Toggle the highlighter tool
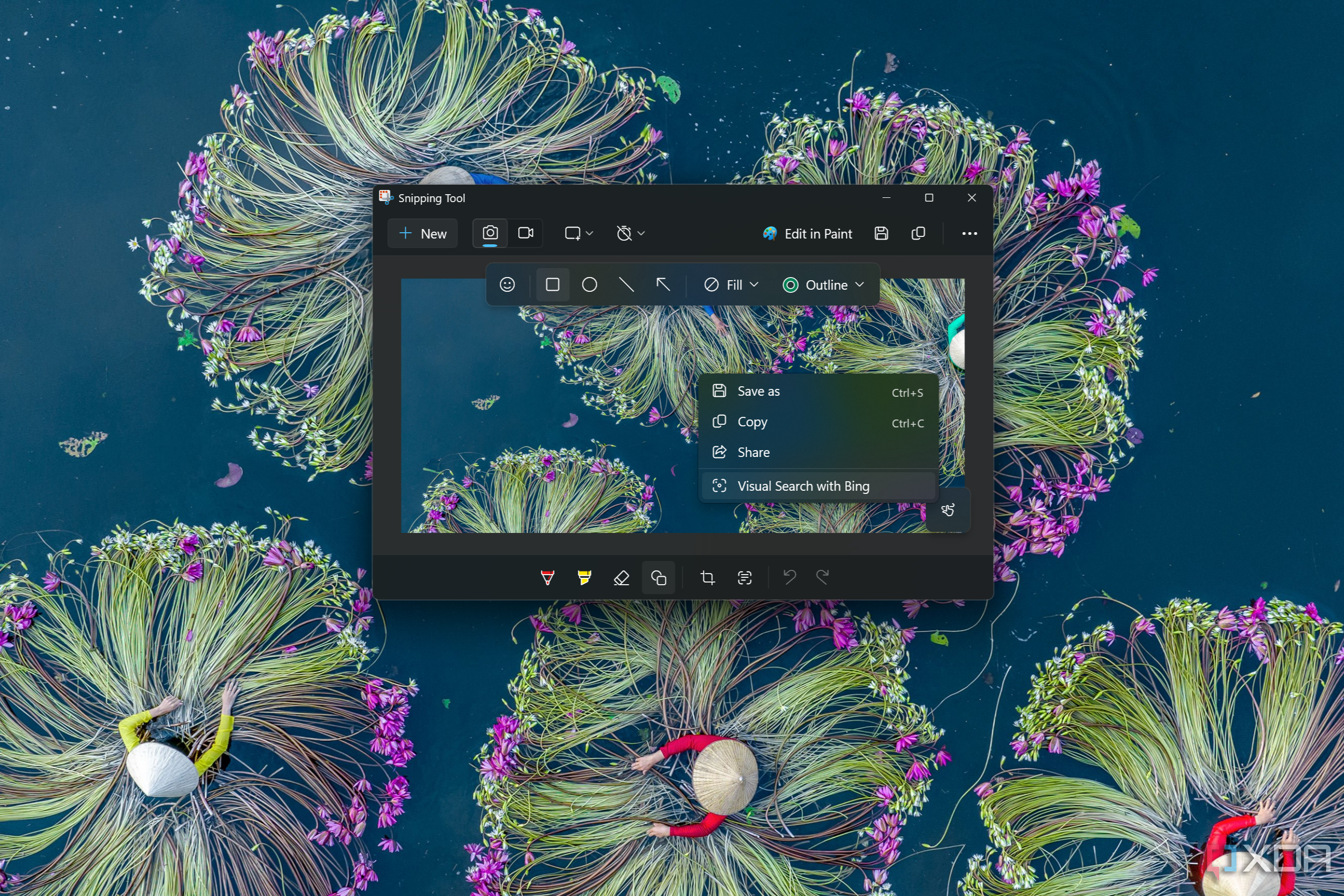Viewport: 1344px width, 896px height. tap(583, 577)
